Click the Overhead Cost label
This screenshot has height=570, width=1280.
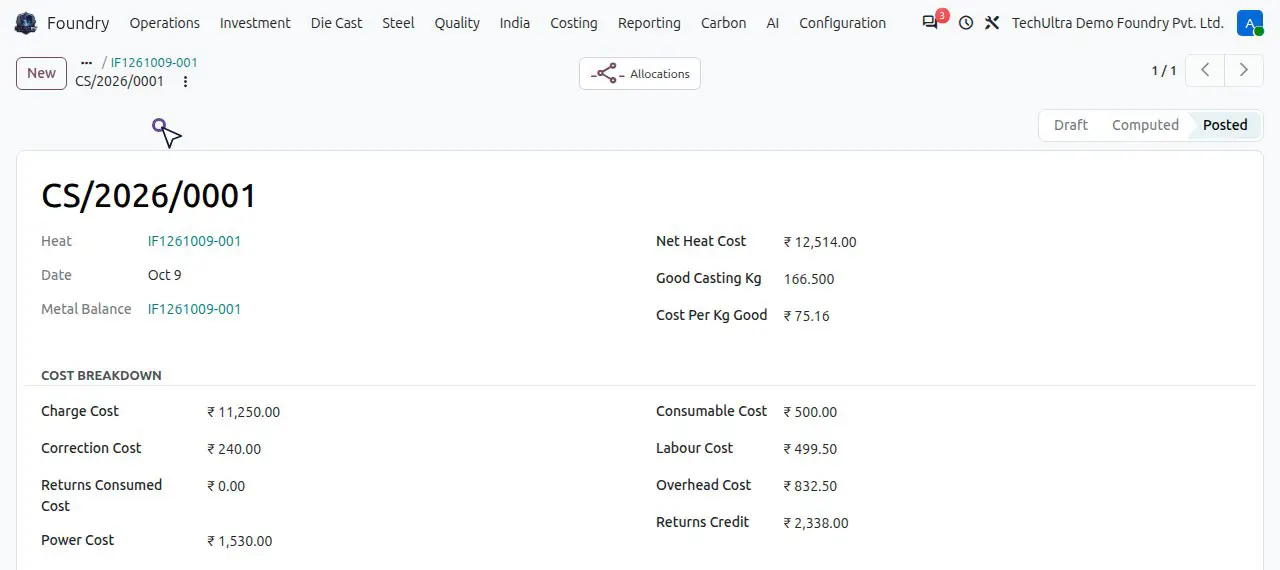tap(703, 485)
